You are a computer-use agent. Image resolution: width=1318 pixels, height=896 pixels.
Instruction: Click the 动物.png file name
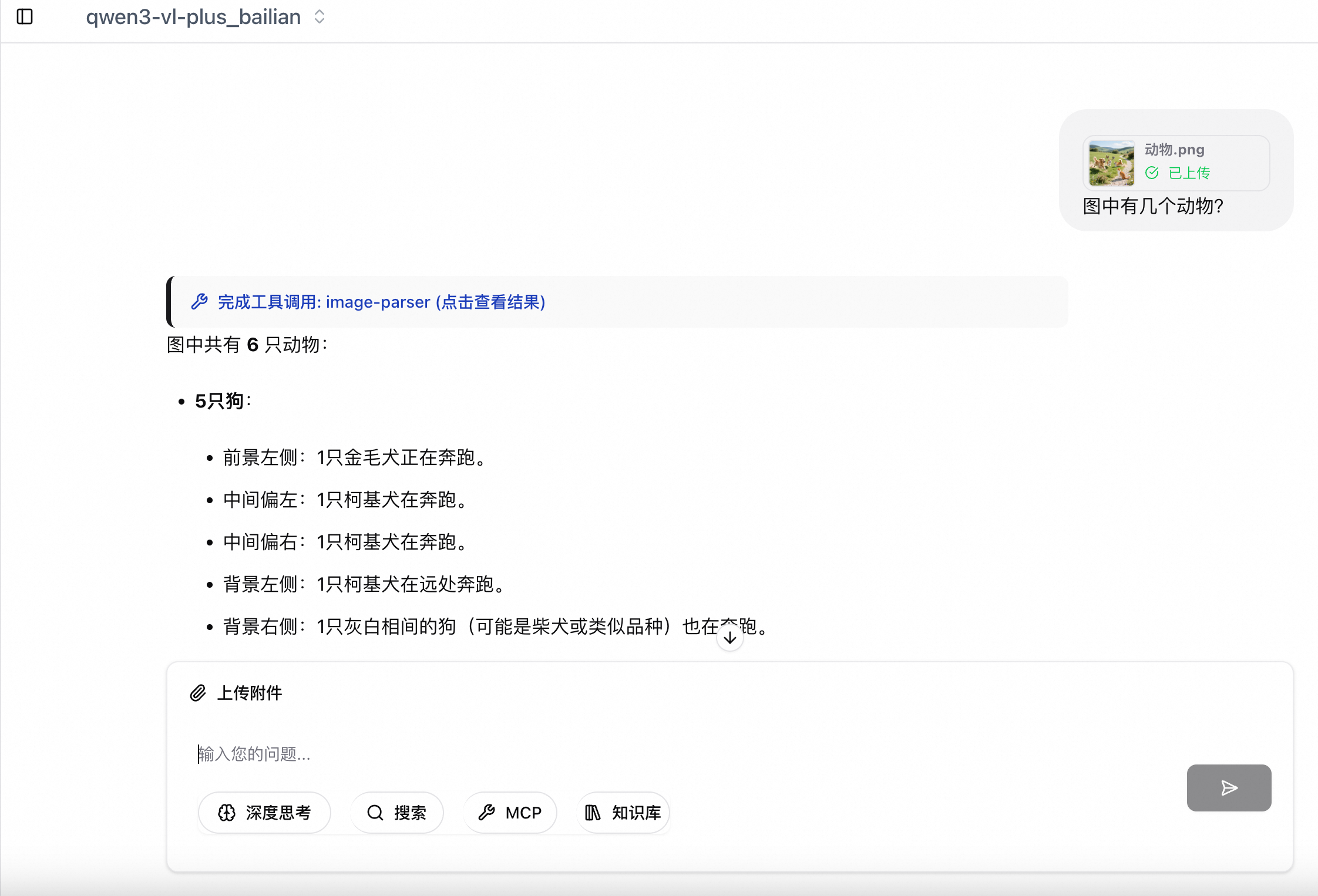[x=1174, y=150]
